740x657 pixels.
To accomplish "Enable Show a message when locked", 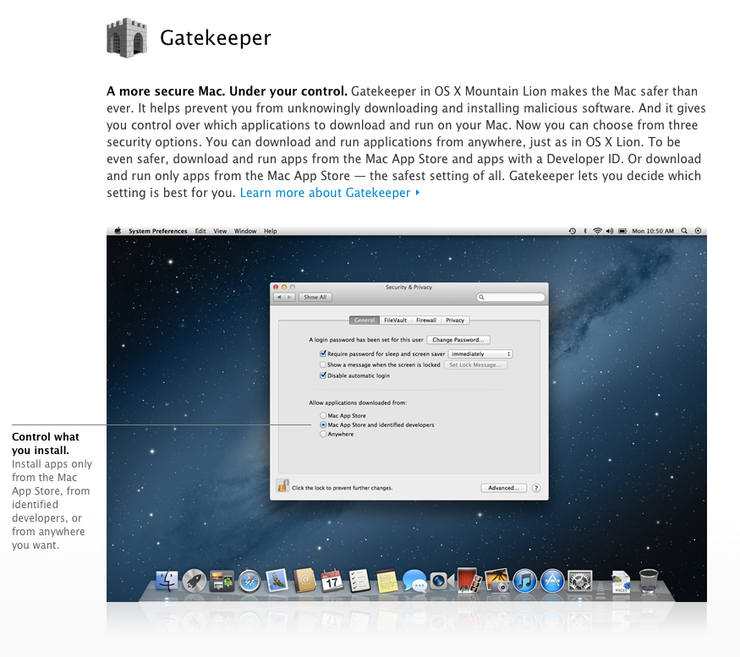I will coord(323,365).
